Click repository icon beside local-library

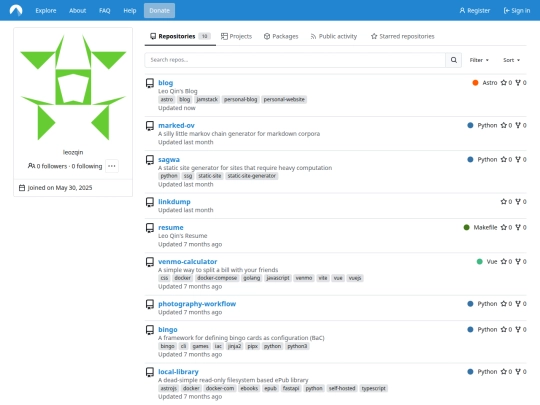tap(150, 372)
